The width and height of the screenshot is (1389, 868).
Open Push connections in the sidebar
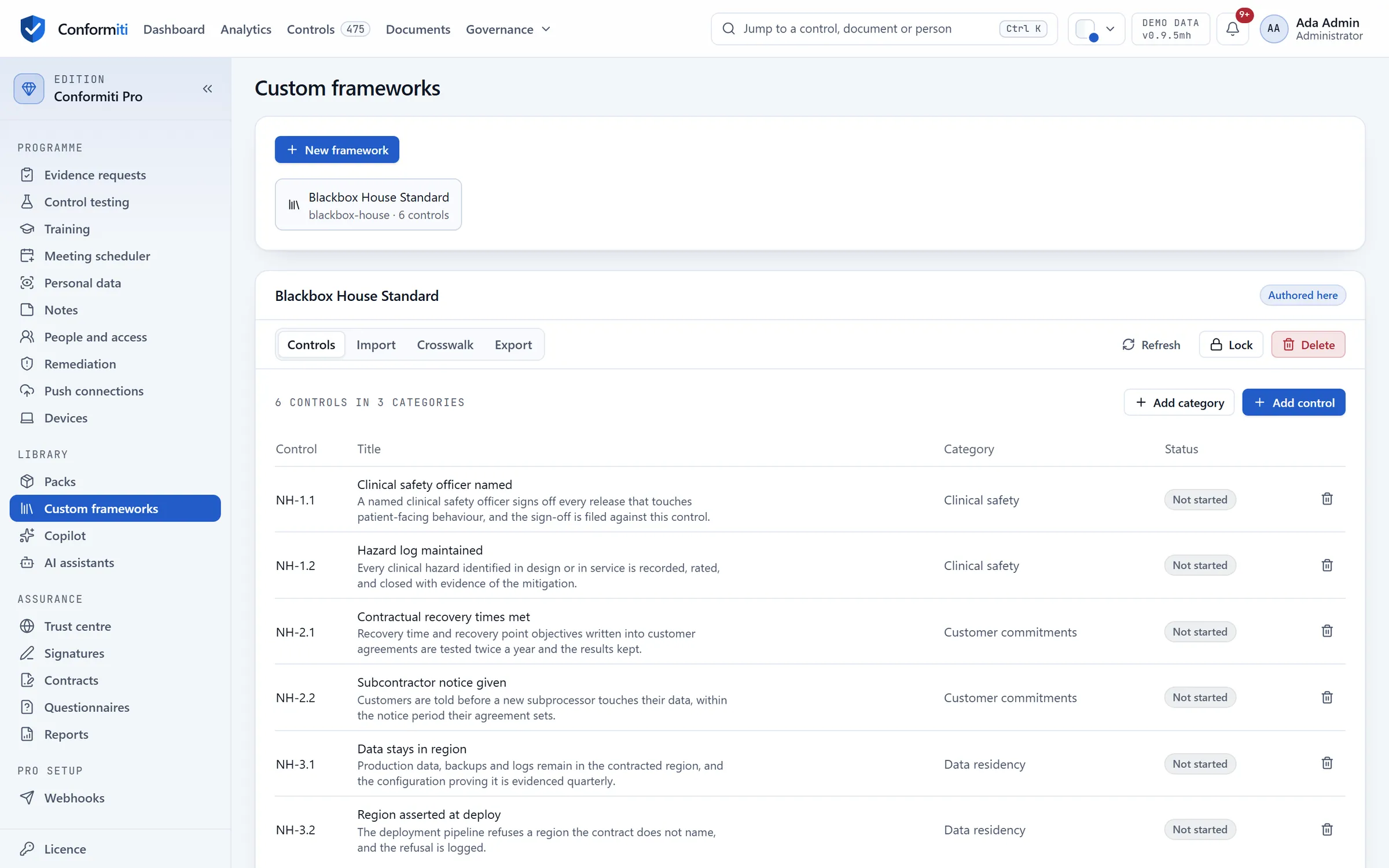coord(115,391)
